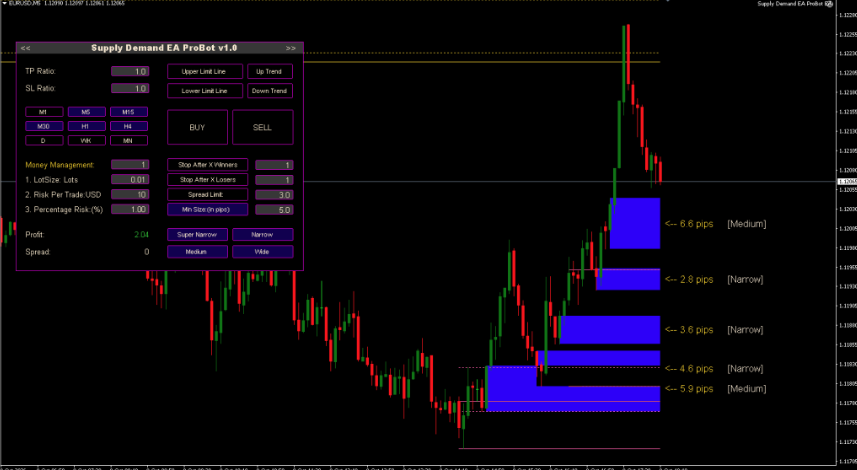Screen dimensions: 857x470
Task: Click the Money Management value field
Action: point(130,164)
